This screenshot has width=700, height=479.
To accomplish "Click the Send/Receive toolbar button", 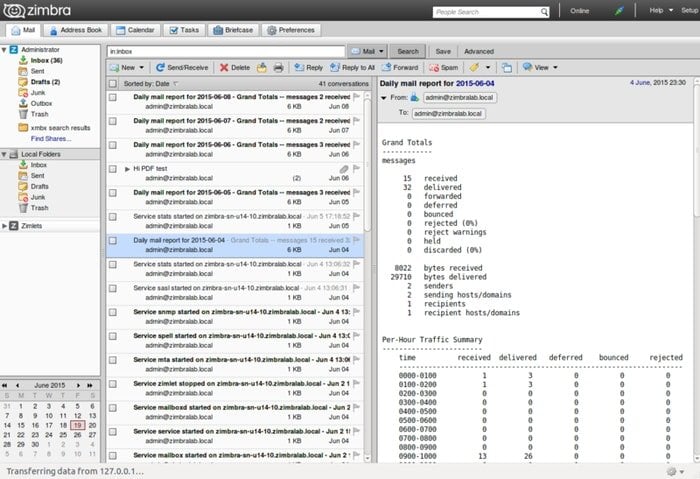I will [x=182, y=67].
